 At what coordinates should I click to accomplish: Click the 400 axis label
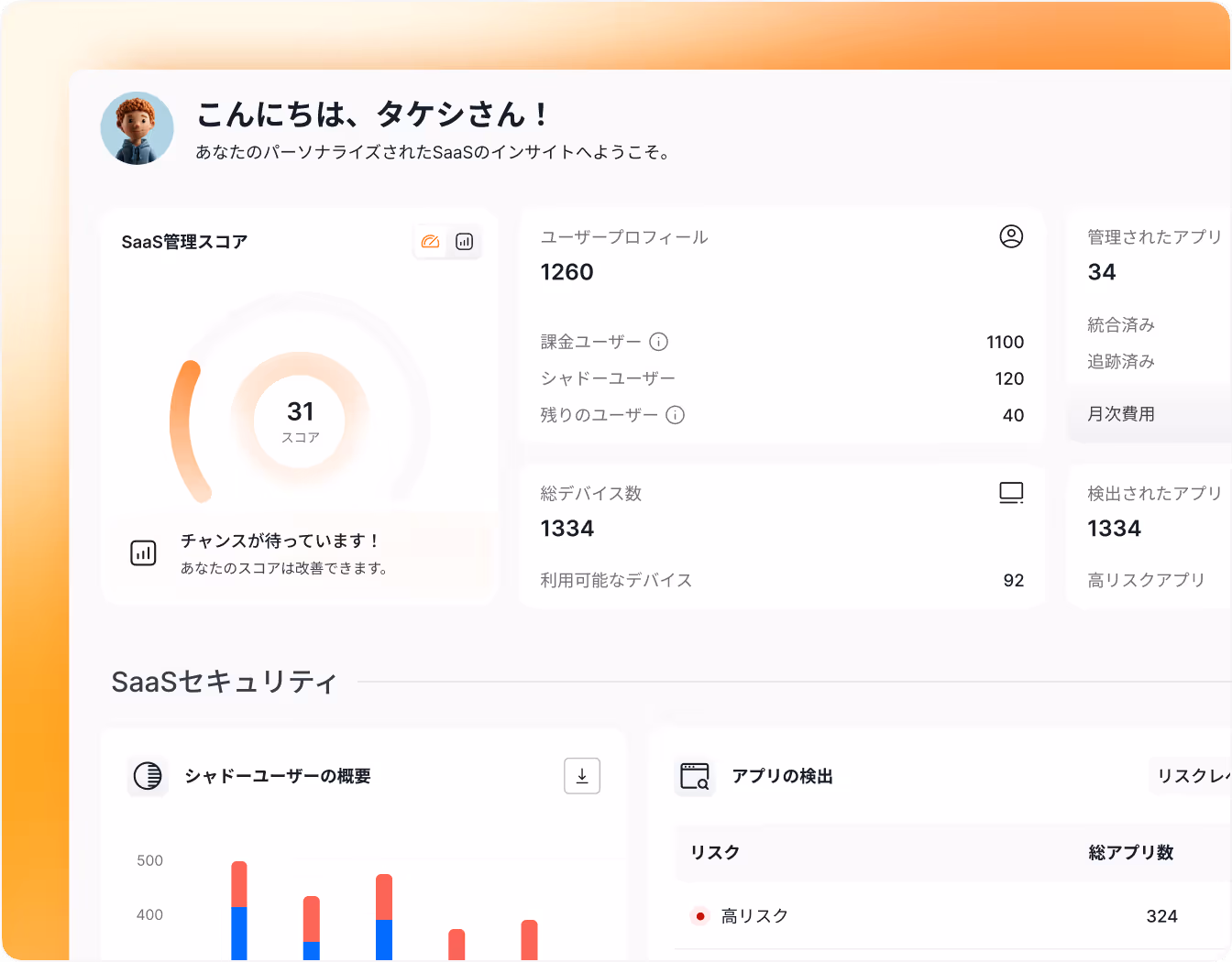tap(149, 914)
